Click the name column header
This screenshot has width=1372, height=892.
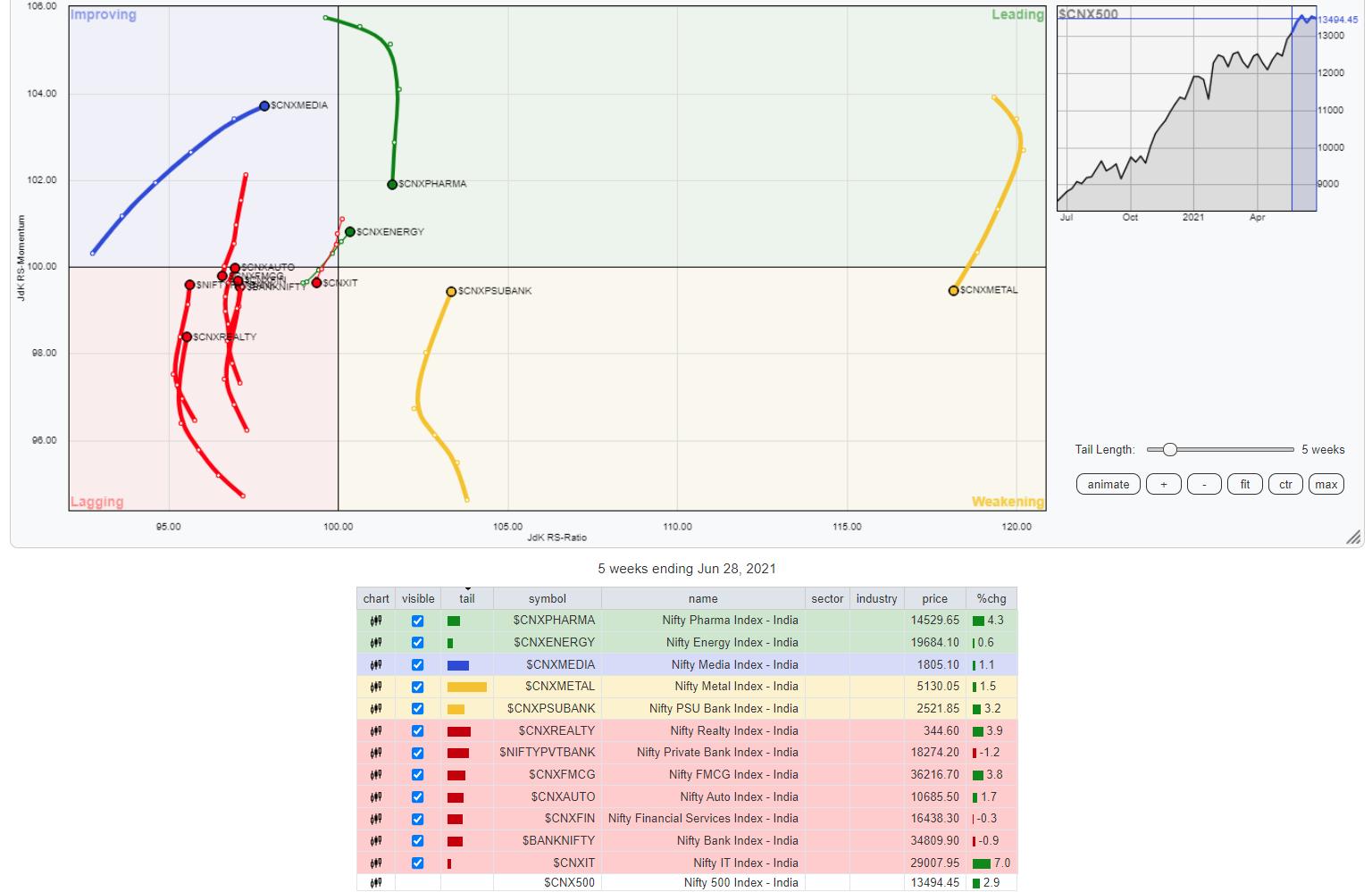pos(703,599)
